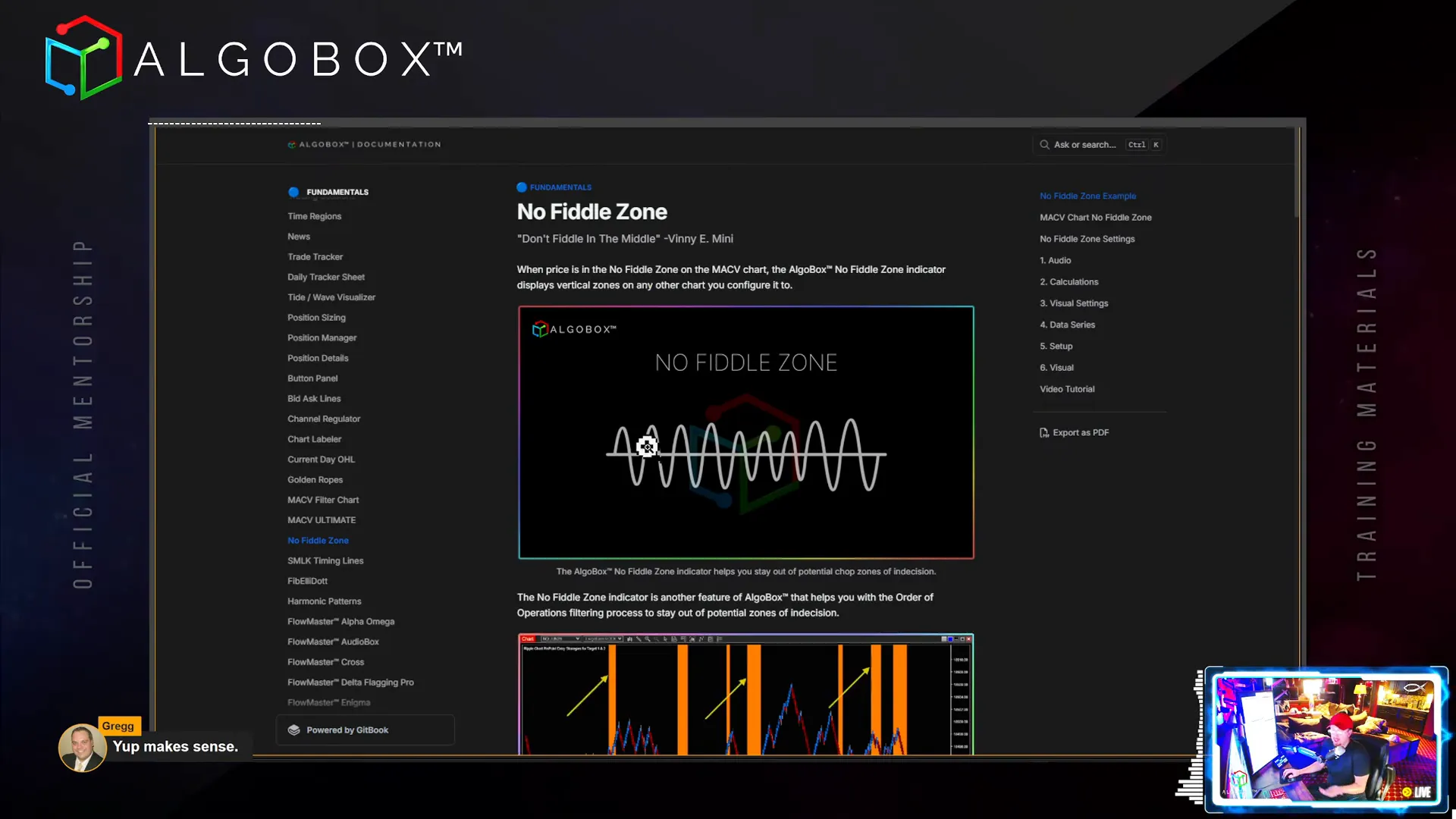The image size is (1456, 819).
Task: Jump to No Fiddle Zone Settings section
Action: tap(1087, 239)
